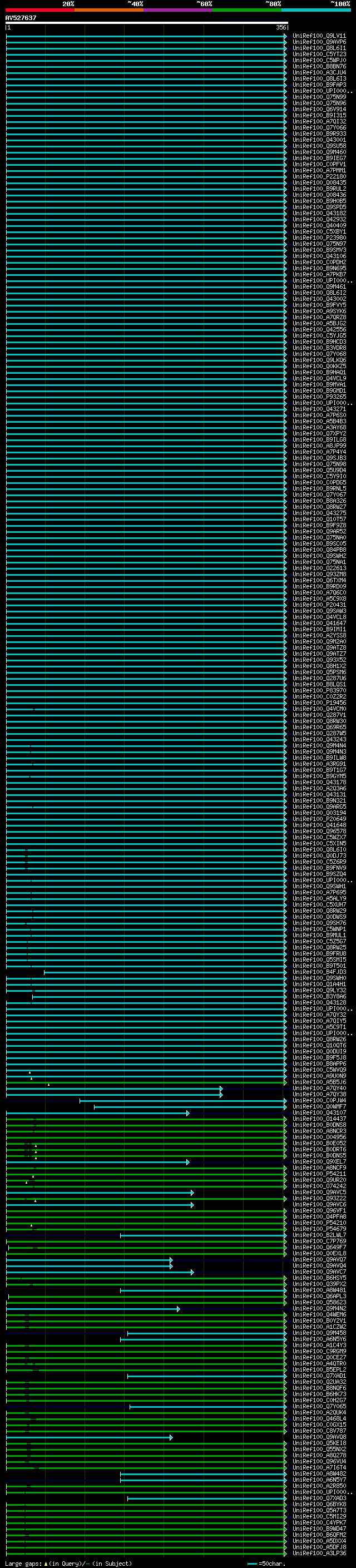This screenshot has width=356, height=1568.
Task: Click the purple ~60% identity legend segment
Action: coord(179,10)
